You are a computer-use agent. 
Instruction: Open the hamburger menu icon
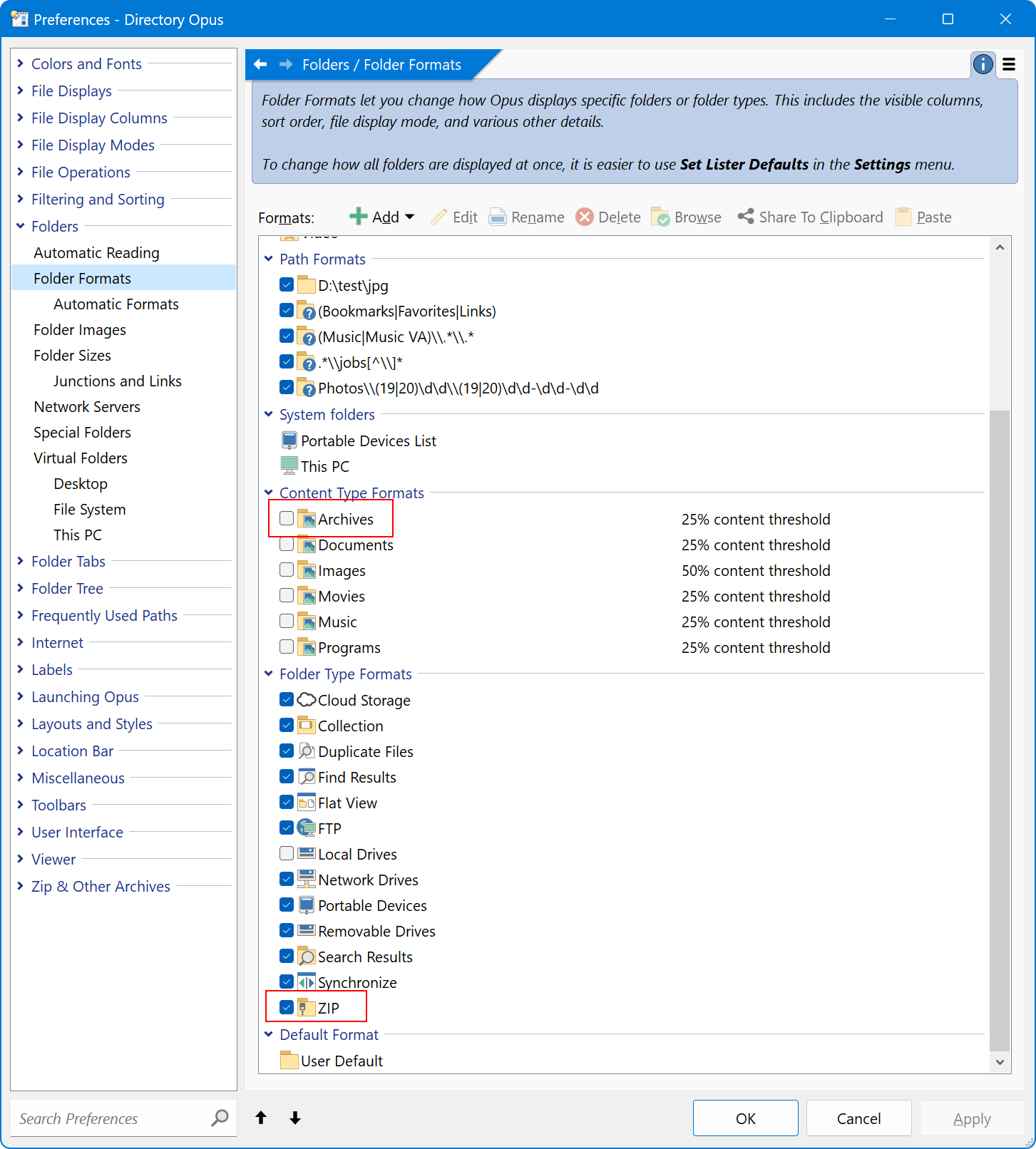tap(1008, 65)
